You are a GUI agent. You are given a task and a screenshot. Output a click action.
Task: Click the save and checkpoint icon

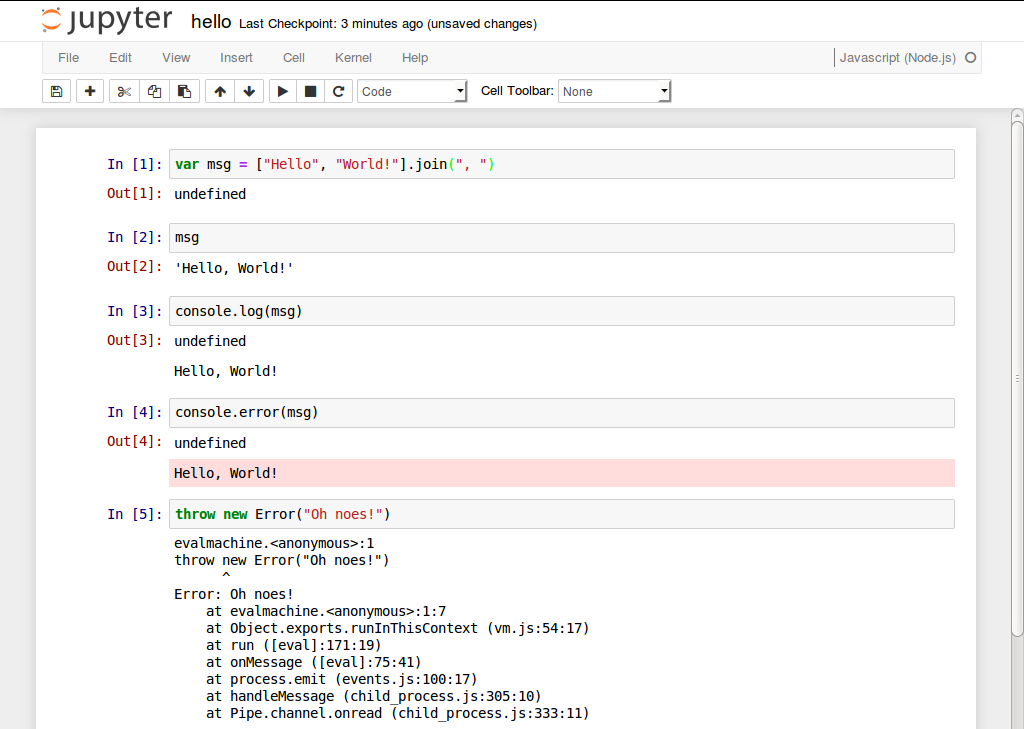56,91
